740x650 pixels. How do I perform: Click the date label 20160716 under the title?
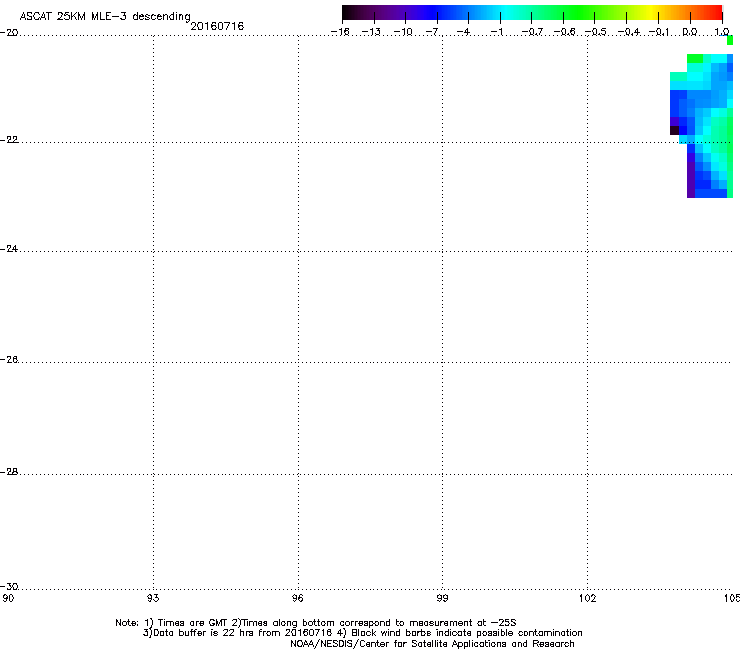tap(217, 26)
